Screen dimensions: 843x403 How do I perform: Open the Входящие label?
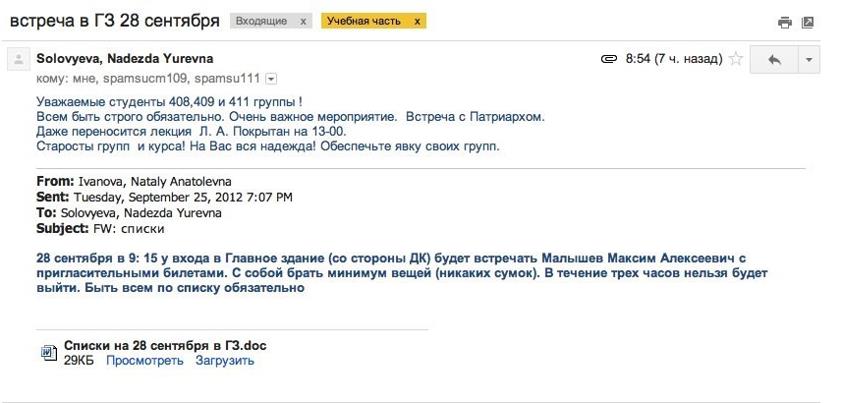(x=262, y=21)
